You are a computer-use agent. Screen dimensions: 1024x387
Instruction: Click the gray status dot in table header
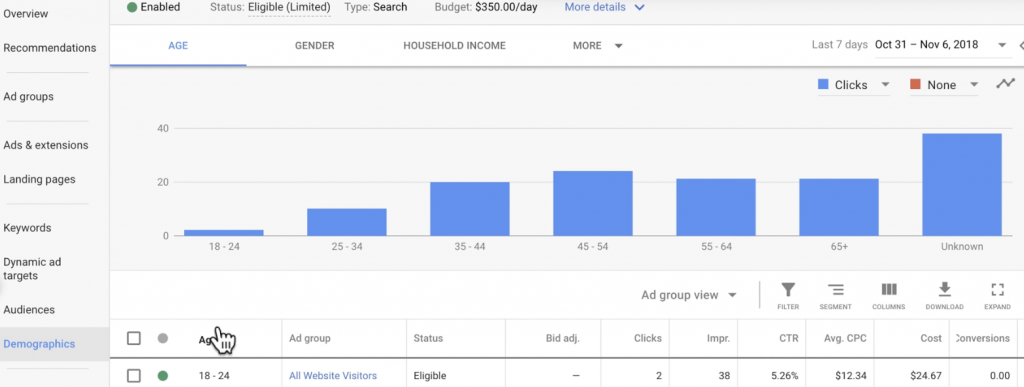click(x=163, y=338)
